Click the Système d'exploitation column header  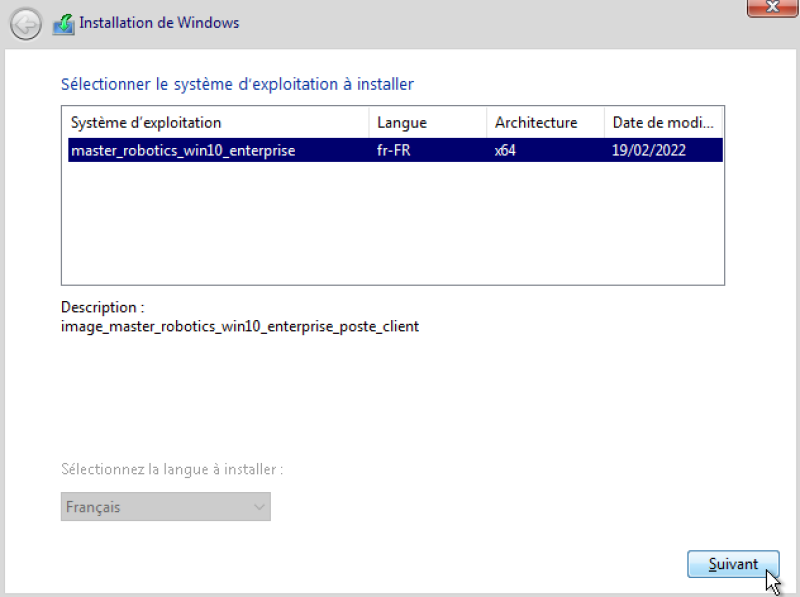(218, 122)
